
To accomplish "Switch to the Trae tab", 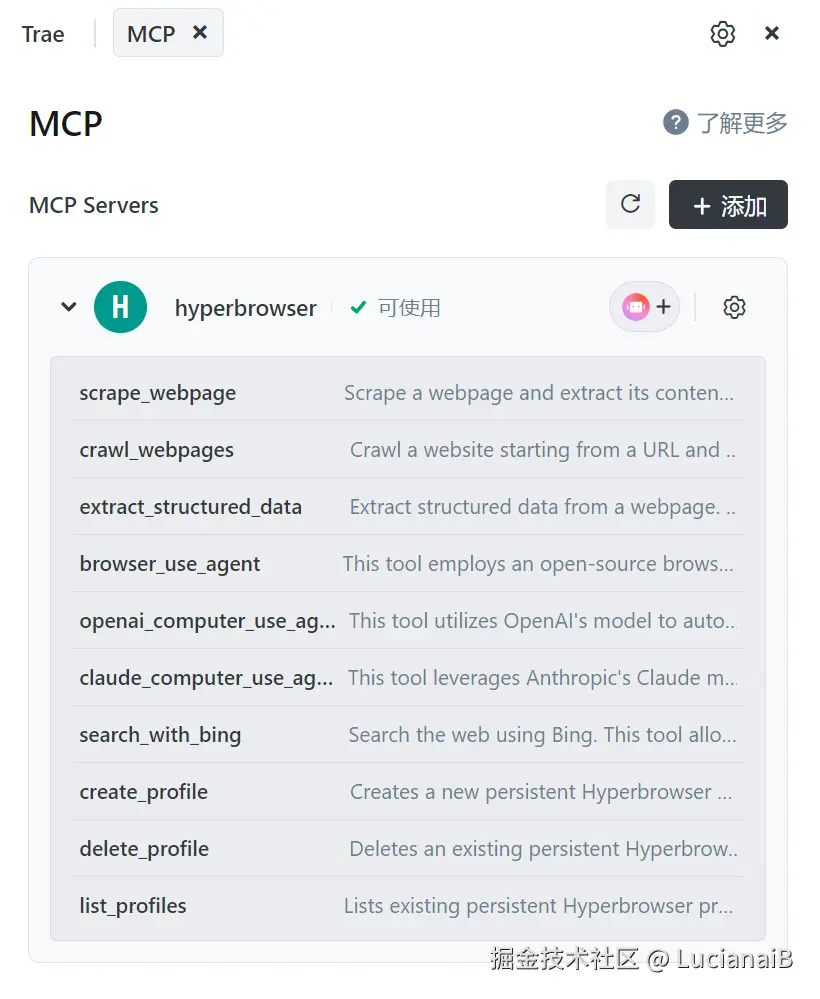I will point(43,34).
